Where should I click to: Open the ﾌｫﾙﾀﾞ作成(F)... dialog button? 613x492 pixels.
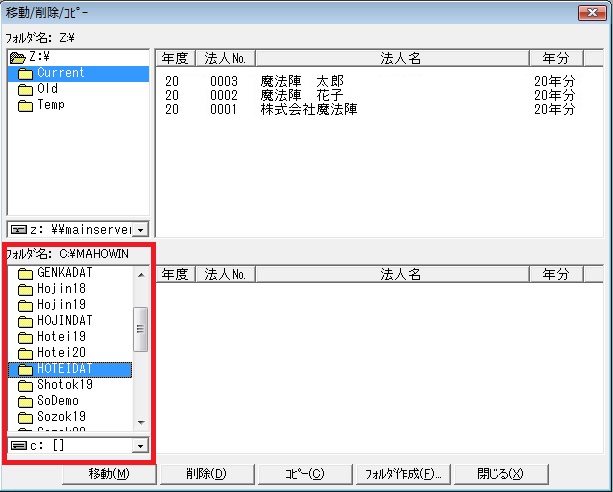[x=401, y=473]
